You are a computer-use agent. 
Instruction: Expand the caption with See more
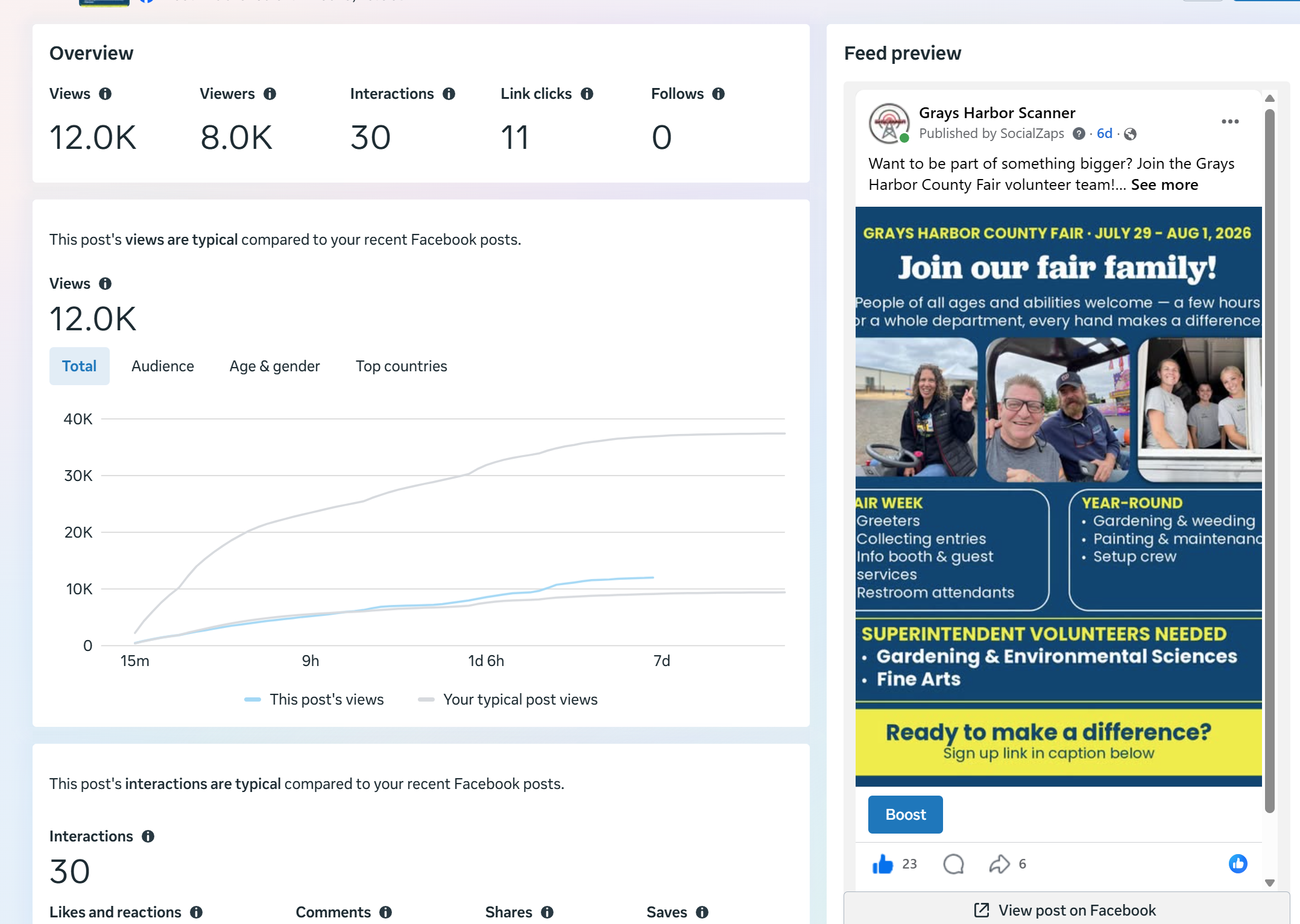[1165, 185]
